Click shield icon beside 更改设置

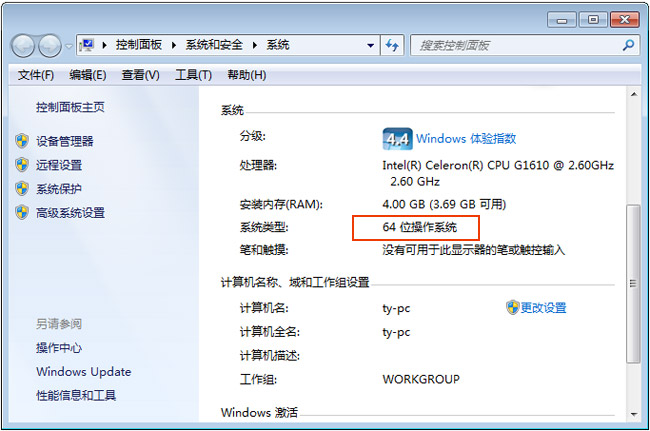(x=513, y=308)
